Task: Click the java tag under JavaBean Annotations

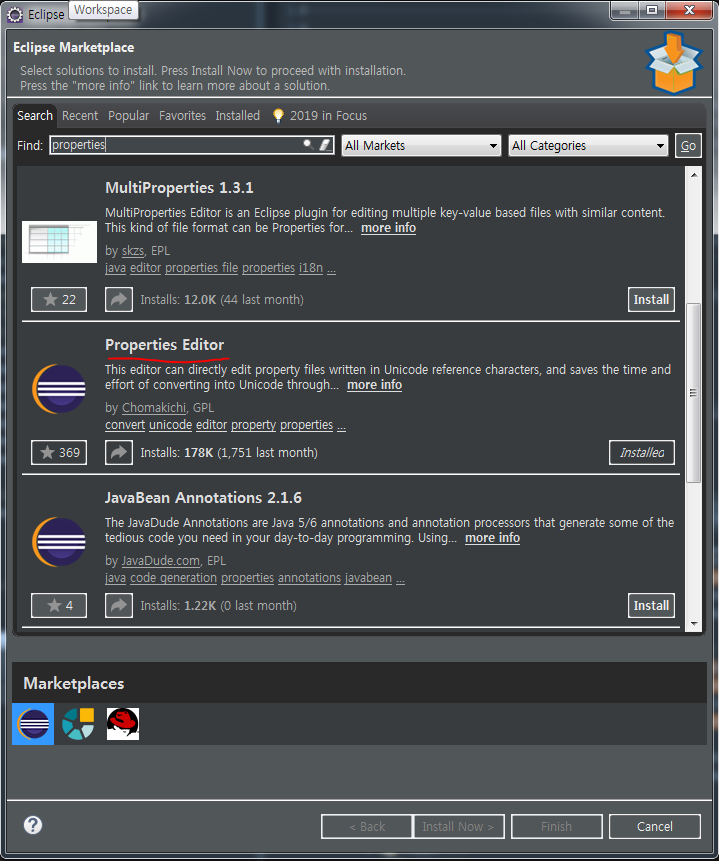Action: coord(115,578)
